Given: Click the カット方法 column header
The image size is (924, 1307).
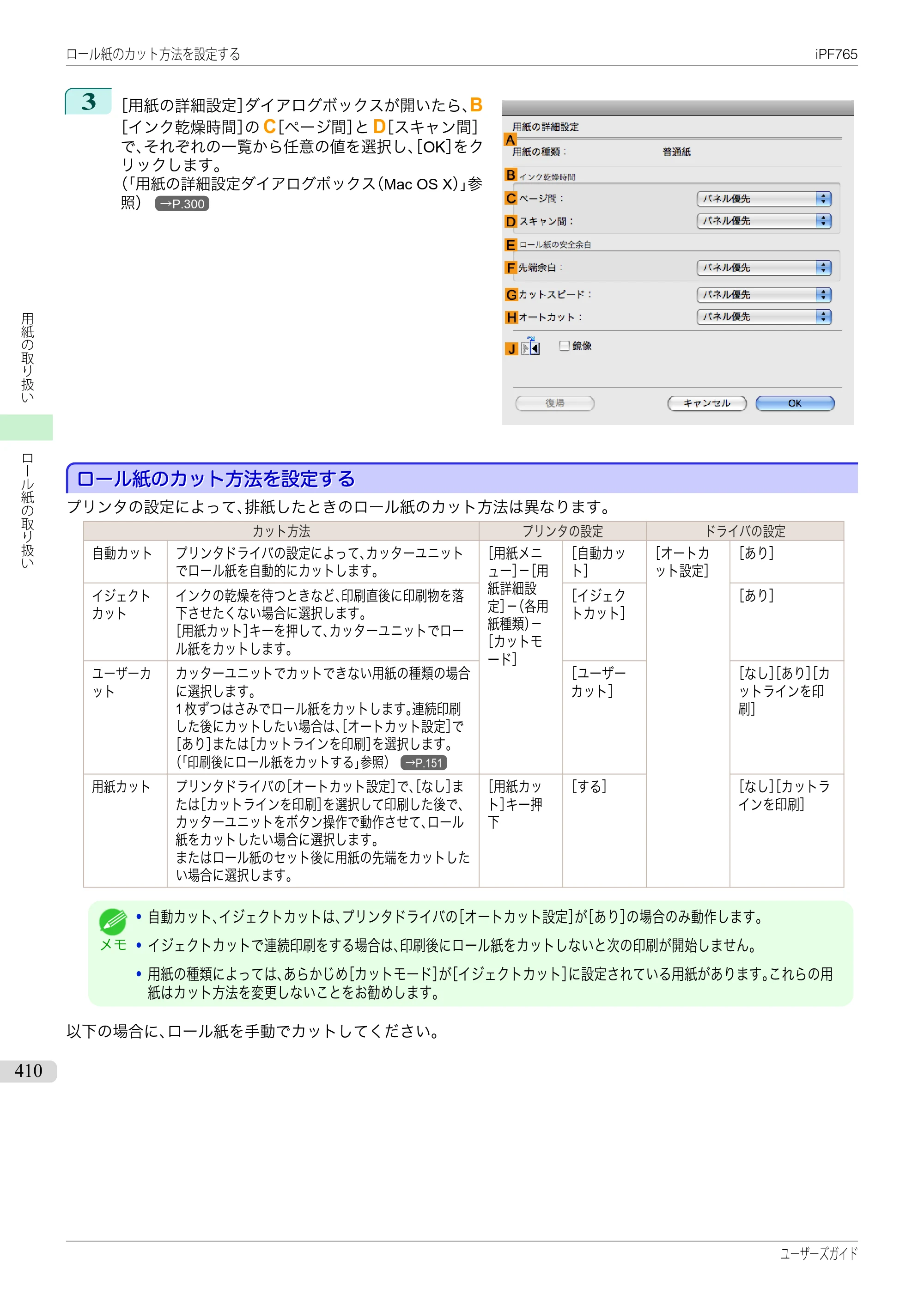Looking at the screenshot, I should click(x=281, y=531).
